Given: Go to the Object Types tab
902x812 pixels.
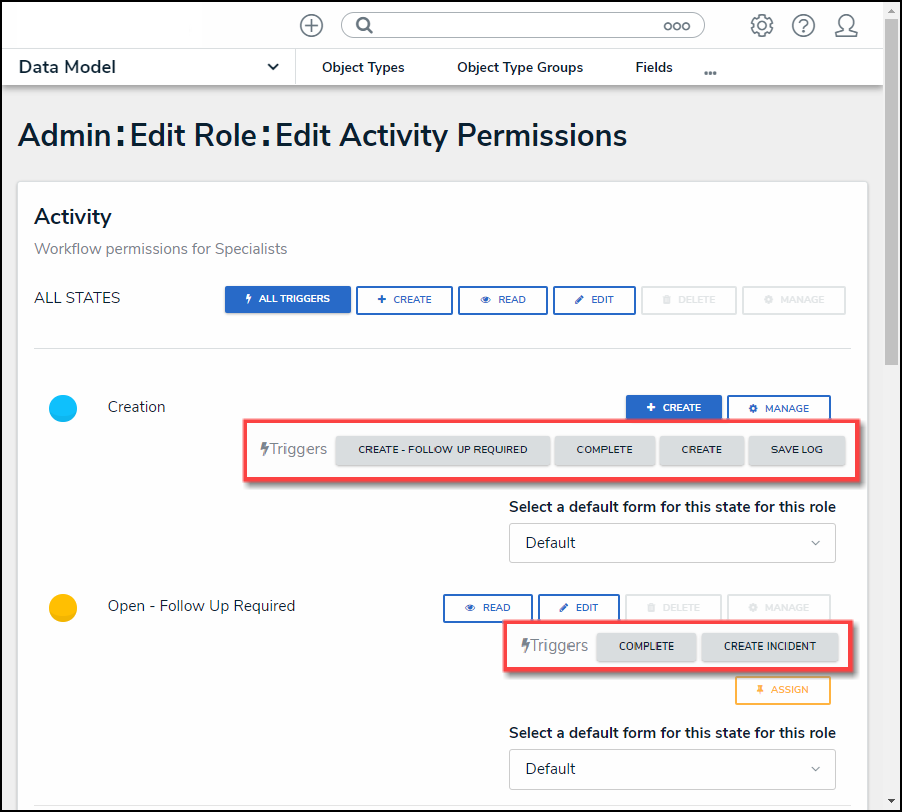Looking at the screenshot, I should tap(363, 68).
